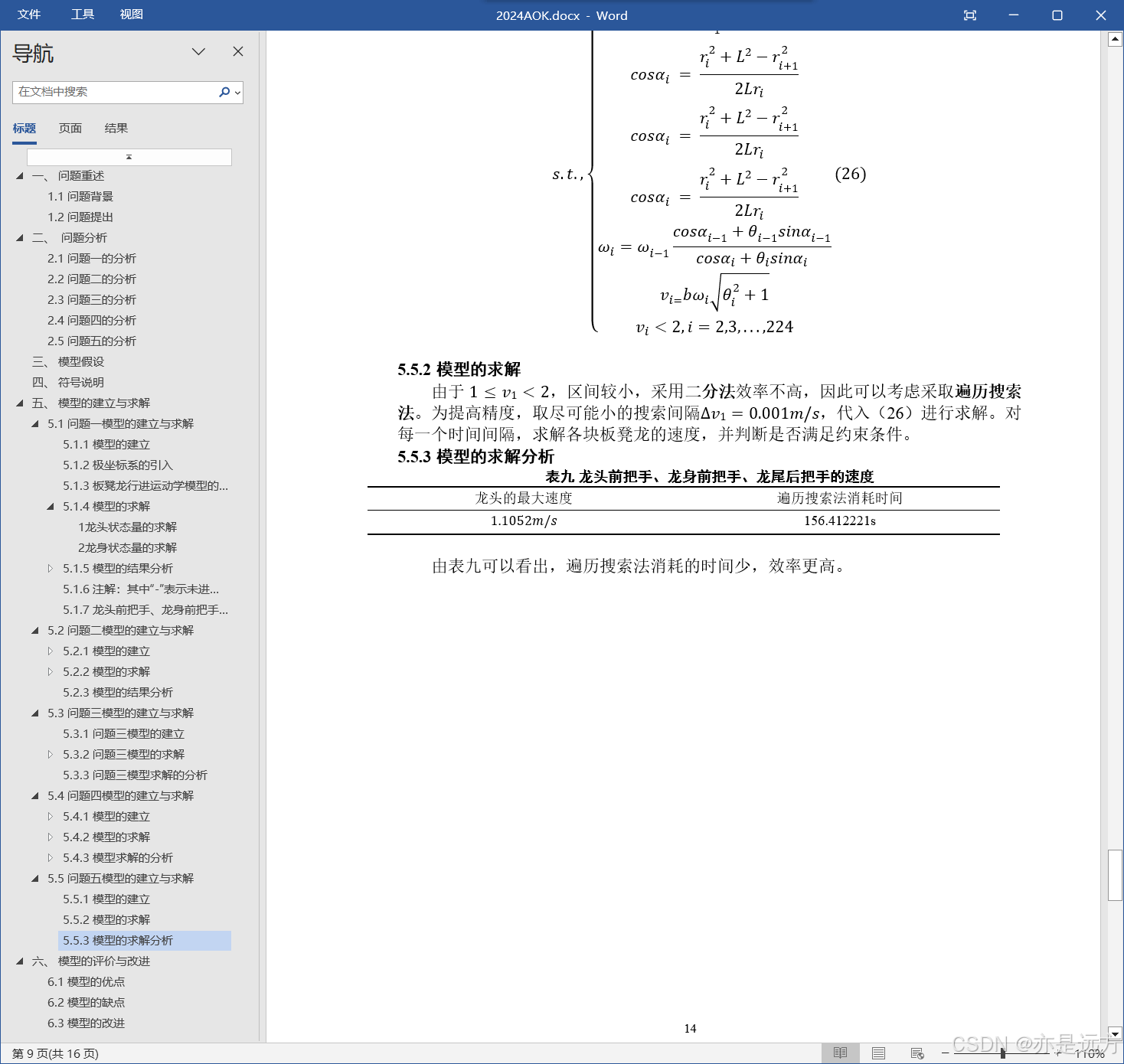Go to heading 6.3 模型的改进
The height and width of the screenshot is (1064, 1124).
[x=86, y=1023]
